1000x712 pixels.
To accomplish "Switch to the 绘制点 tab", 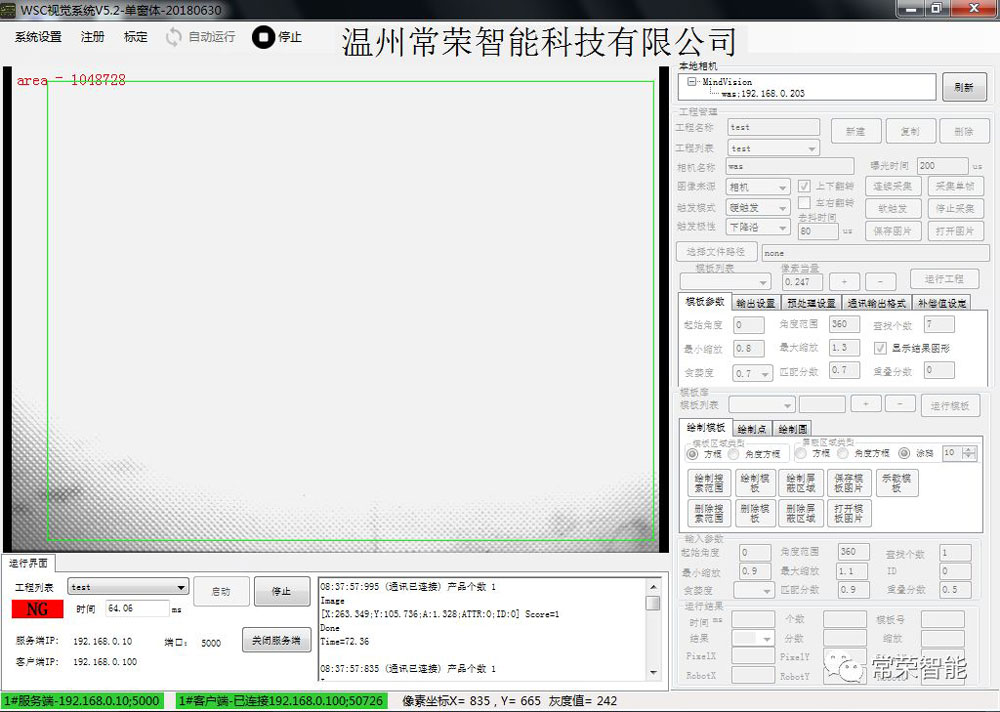I will [751, 429].
